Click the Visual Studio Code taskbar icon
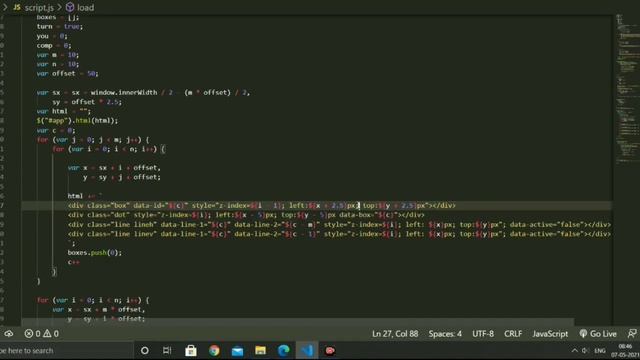This screenshot has height=360, width=640. pyautogui.click(x=307, y=351)
